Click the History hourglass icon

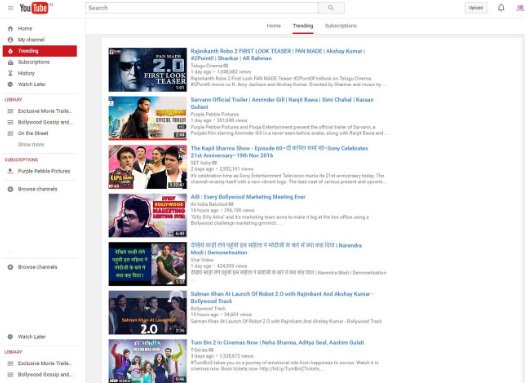(x=10, y=73)
